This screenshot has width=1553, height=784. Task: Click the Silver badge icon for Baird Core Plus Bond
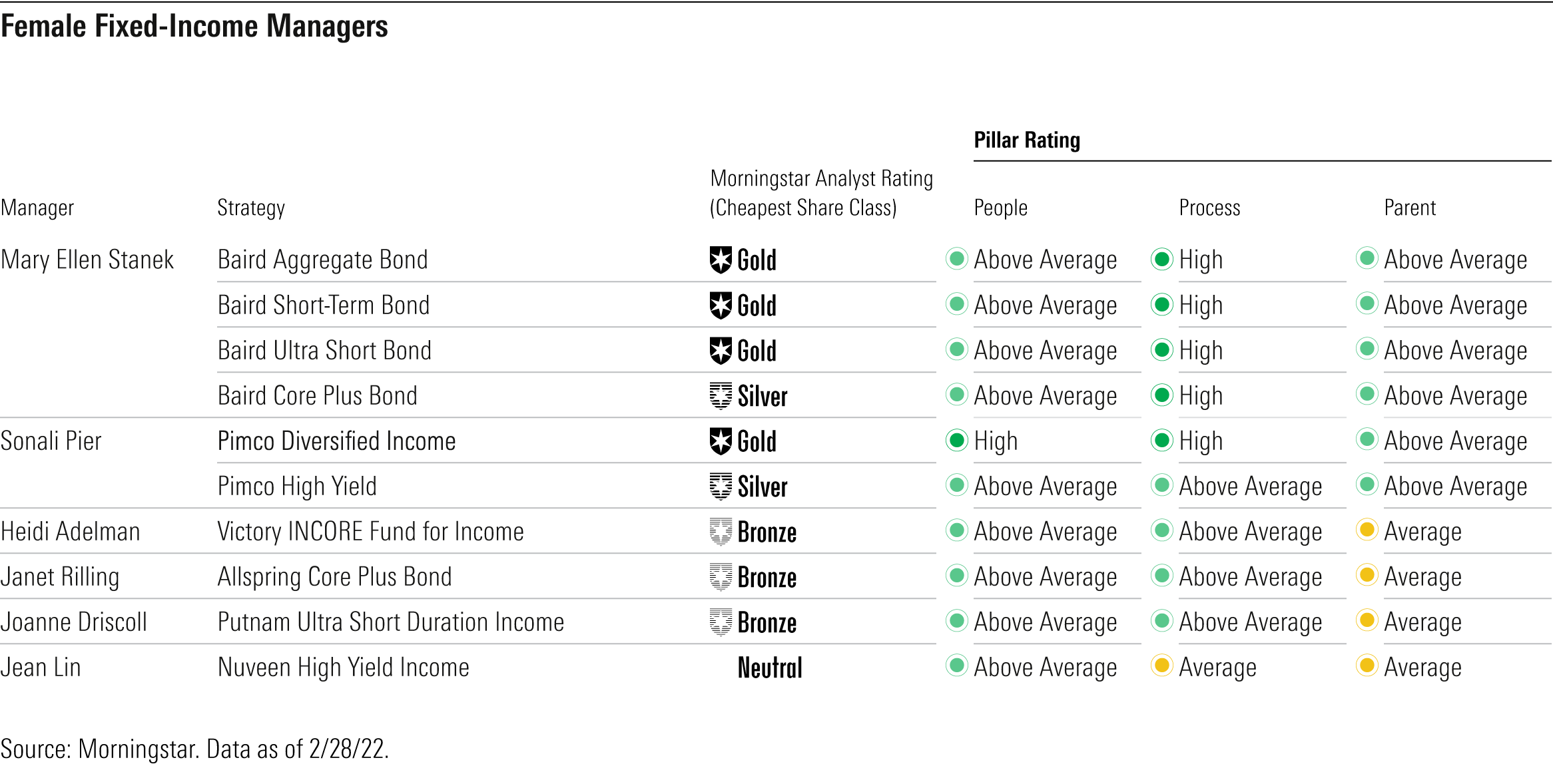tap(721, 396)
